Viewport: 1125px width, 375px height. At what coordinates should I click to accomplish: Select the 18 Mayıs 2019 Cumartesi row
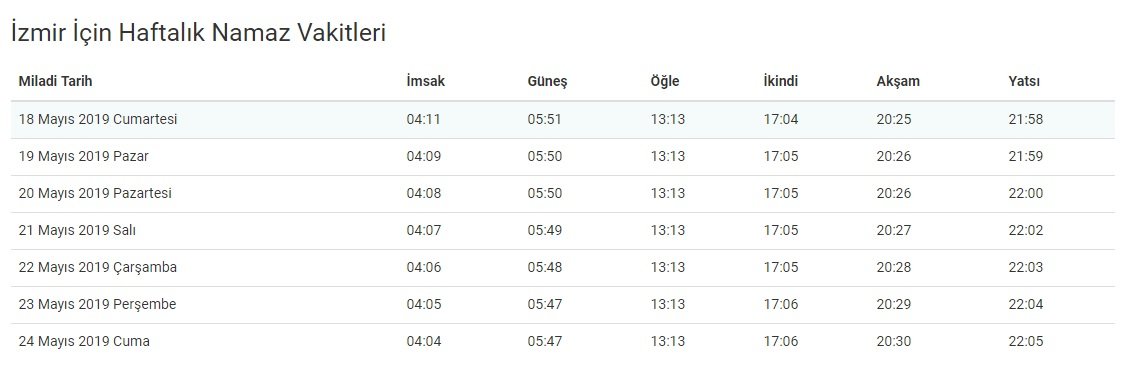point(562,120)
